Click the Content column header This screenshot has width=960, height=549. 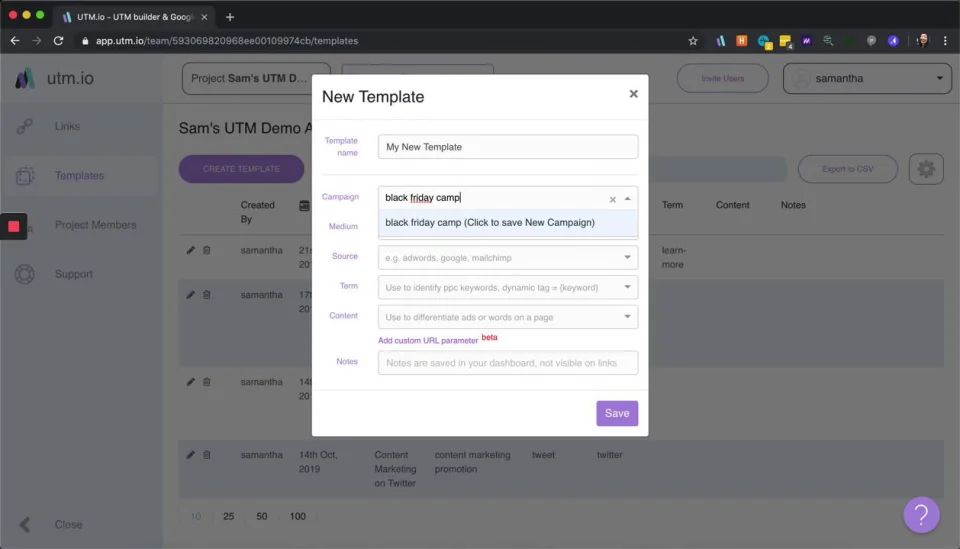pyautogui.click(x=732, y=205)
